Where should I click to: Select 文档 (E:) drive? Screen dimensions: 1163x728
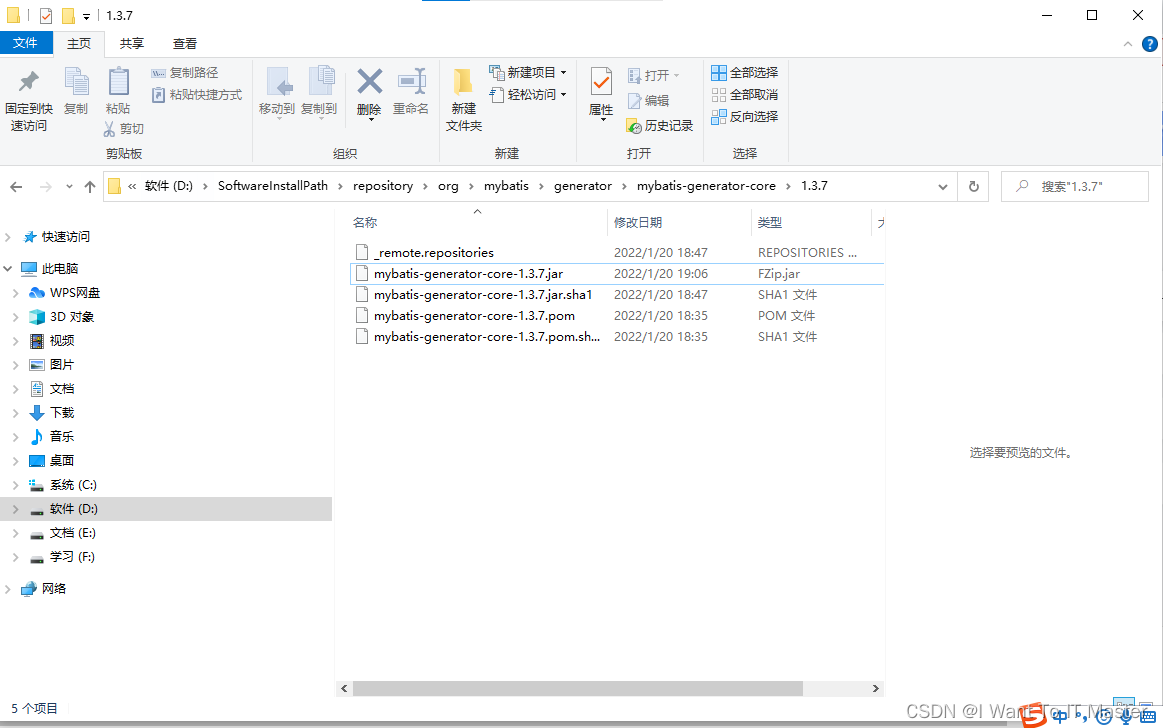click(x=72, y=533)
